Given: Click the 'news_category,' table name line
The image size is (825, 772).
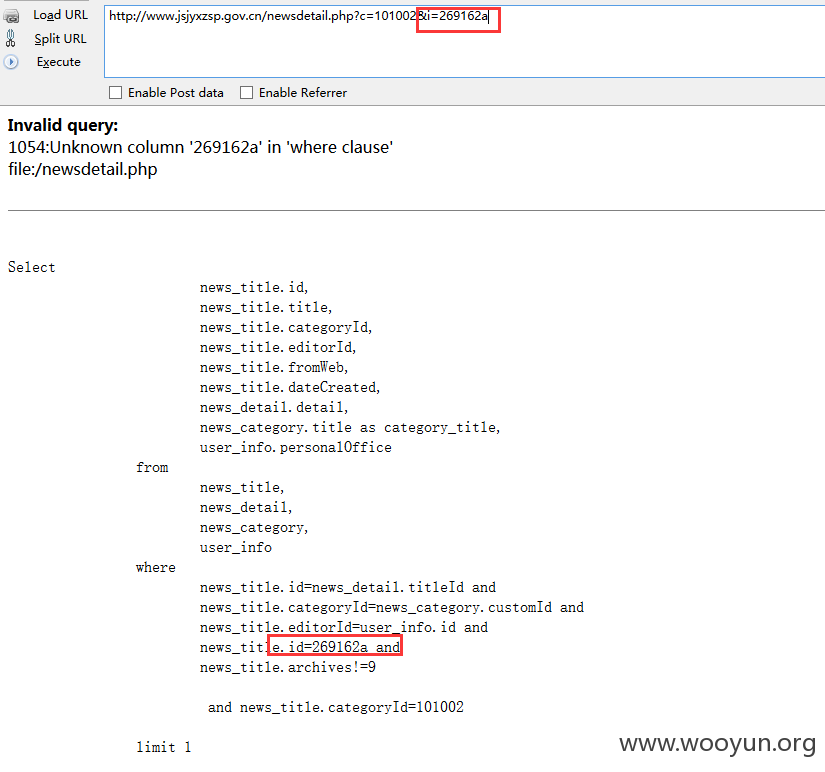Looking at the screenshot, I should tap(254, 527).
